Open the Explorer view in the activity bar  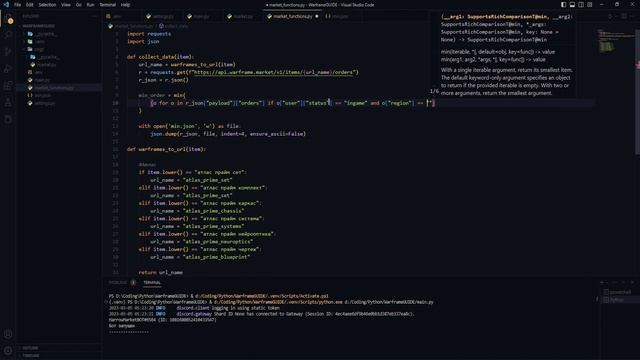[x=8, y=18]
